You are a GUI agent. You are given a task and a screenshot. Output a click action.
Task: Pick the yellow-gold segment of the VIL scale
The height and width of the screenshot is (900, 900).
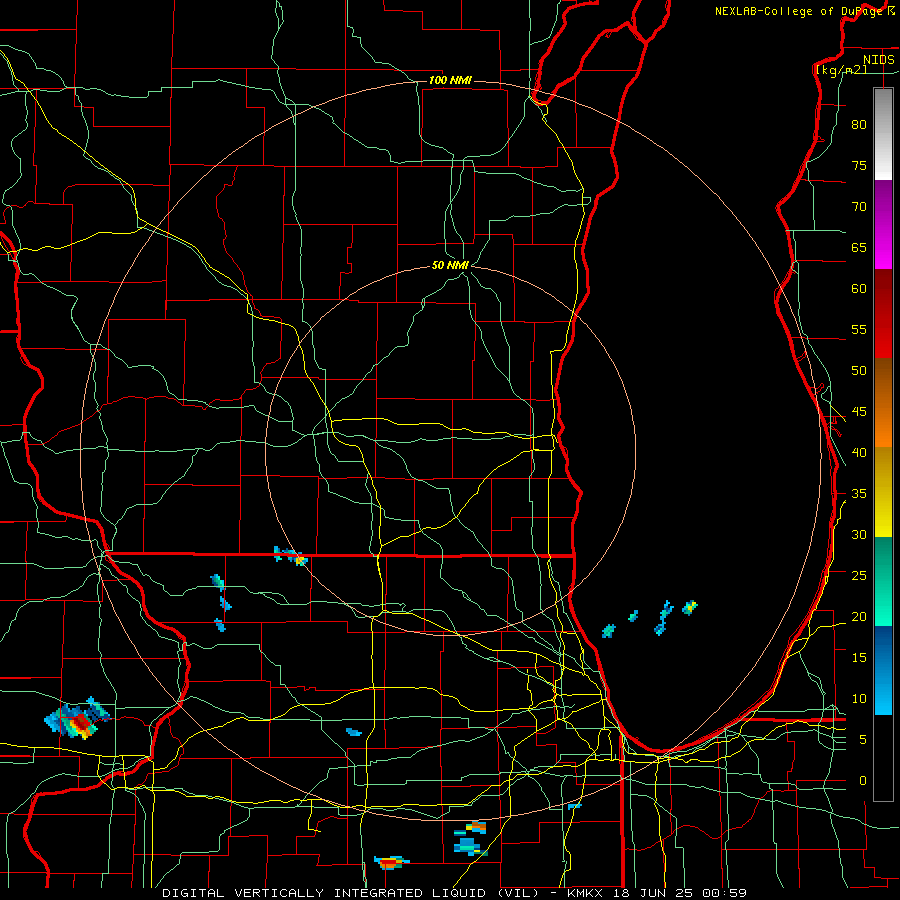[x=883, y=492]
